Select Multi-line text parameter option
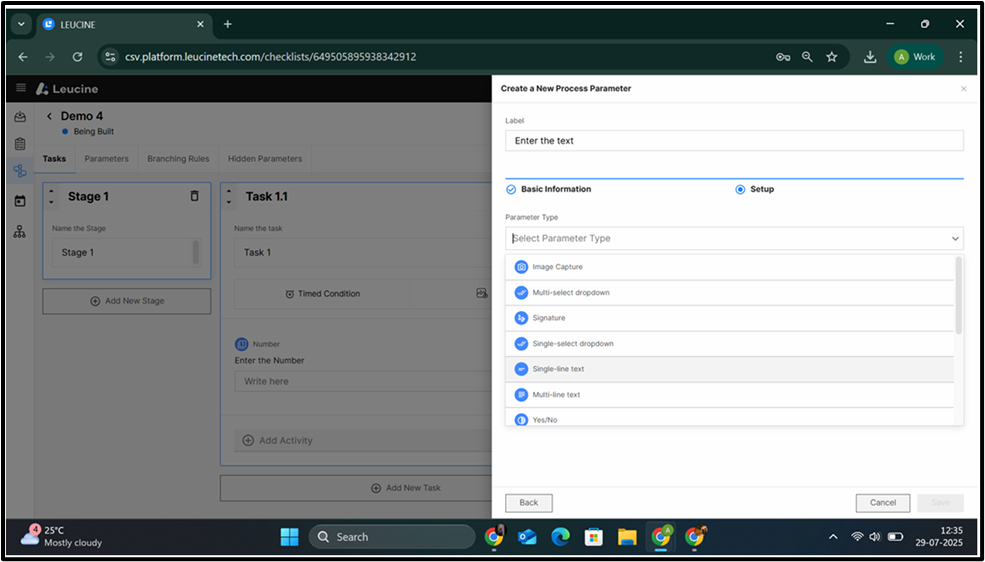 click(556, 395)
